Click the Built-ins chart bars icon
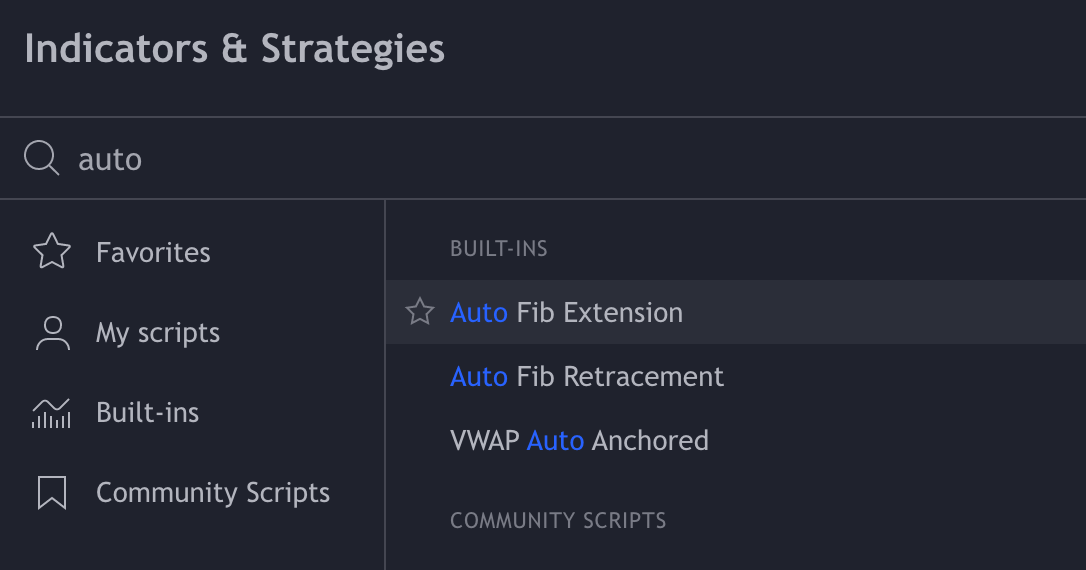This screenshot has width=1086, height=570. [x=51, y=413]
